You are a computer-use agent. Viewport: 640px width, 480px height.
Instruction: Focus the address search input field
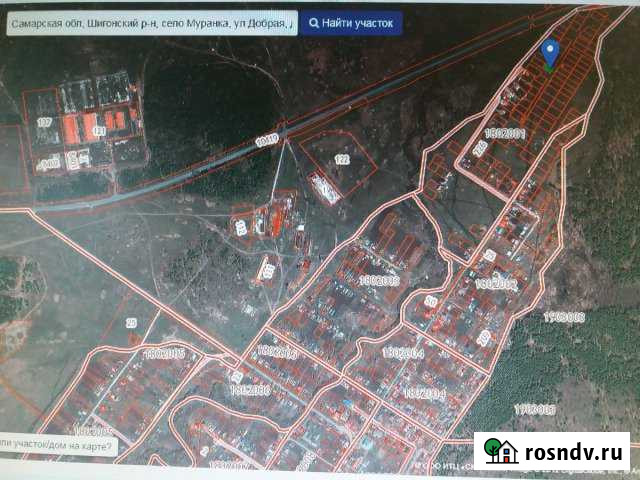[151, 22]
